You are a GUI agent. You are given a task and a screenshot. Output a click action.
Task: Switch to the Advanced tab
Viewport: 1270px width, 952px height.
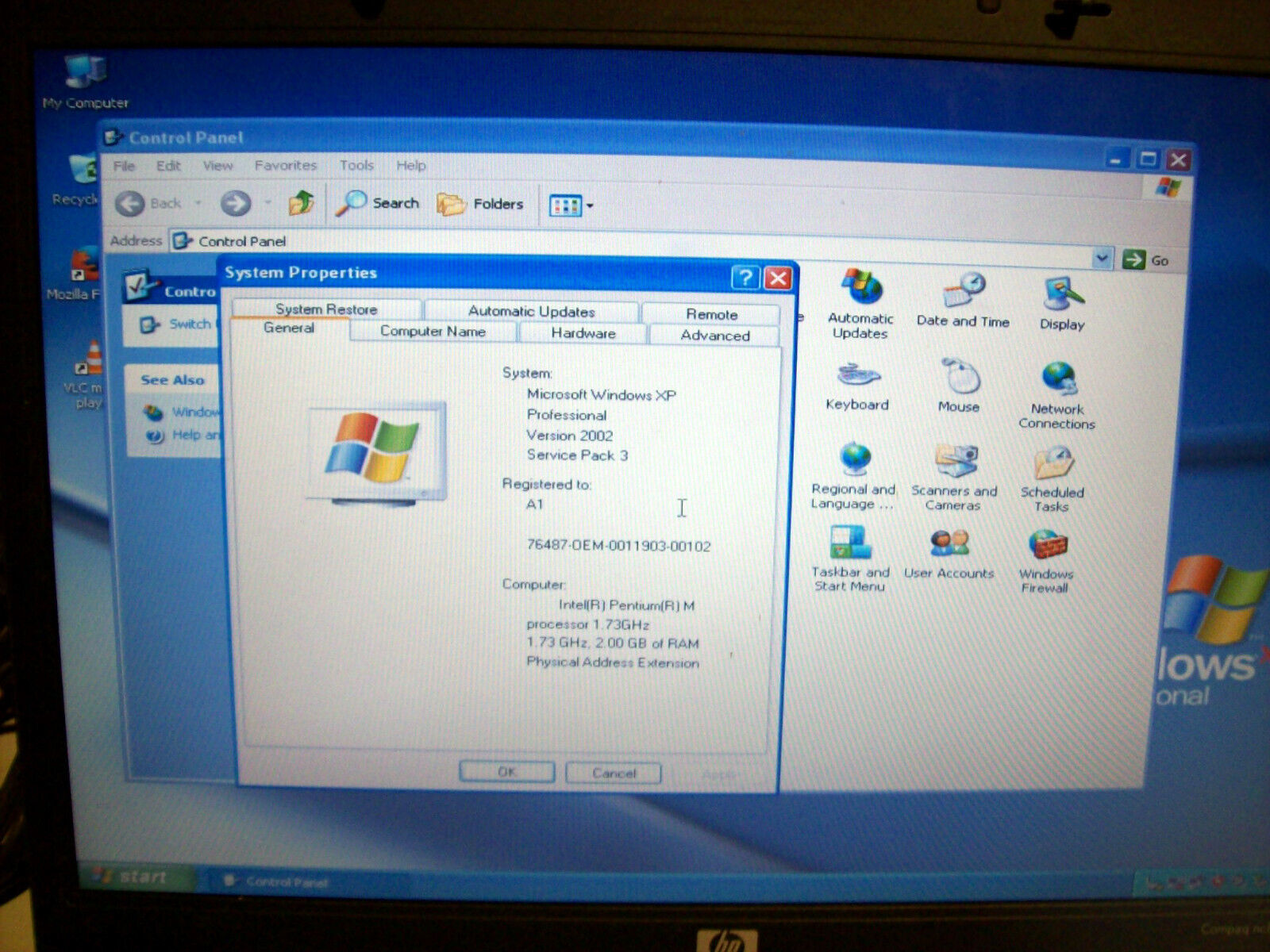pyautogui.click(x=714, y=335)
